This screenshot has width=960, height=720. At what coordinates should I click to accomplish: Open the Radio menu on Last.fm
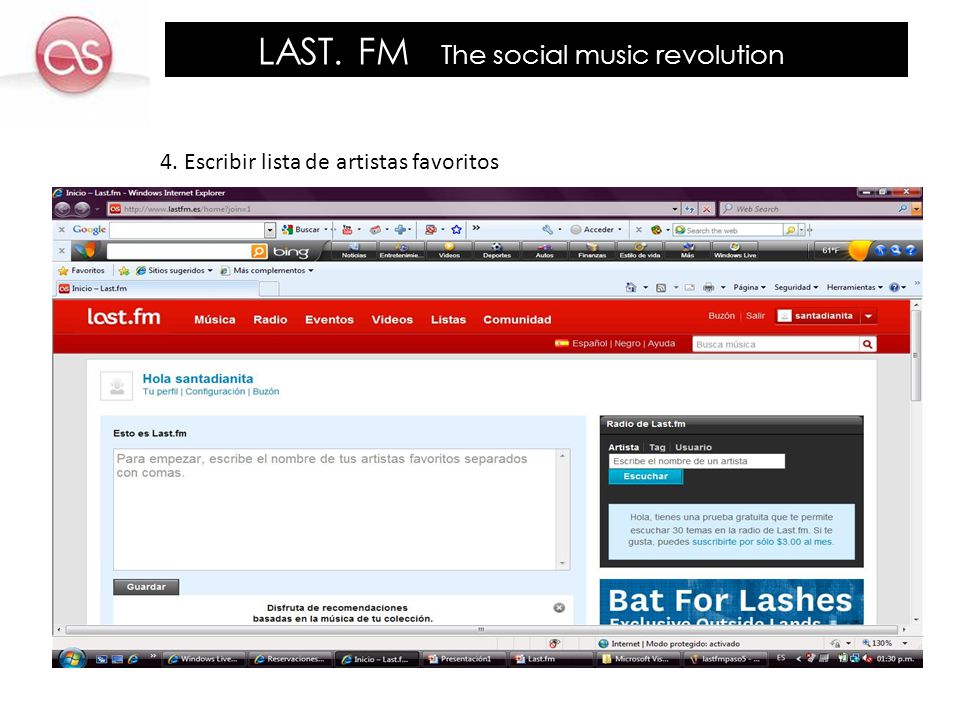tap(270, 320)
